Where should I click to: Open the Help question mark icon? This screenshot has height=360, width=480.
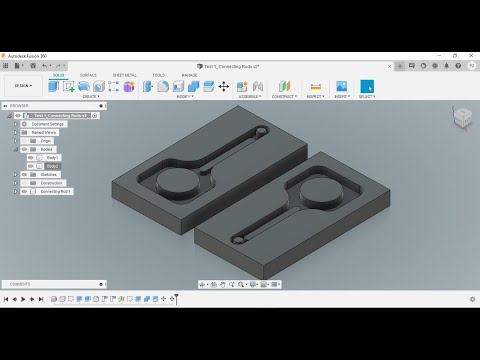tap(458, 66)
